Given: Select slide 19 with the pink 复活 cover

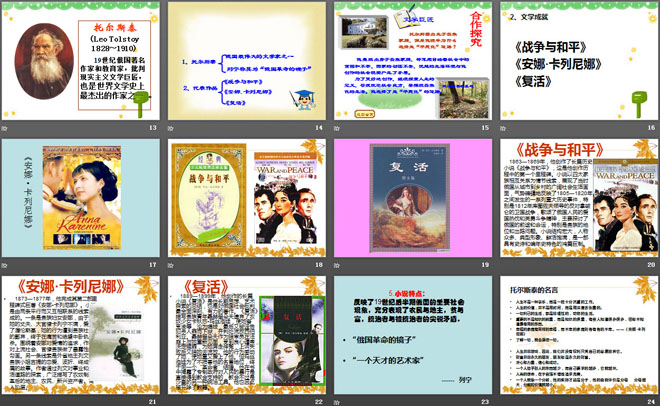Looking at the screenshot, I should [413, 198].
